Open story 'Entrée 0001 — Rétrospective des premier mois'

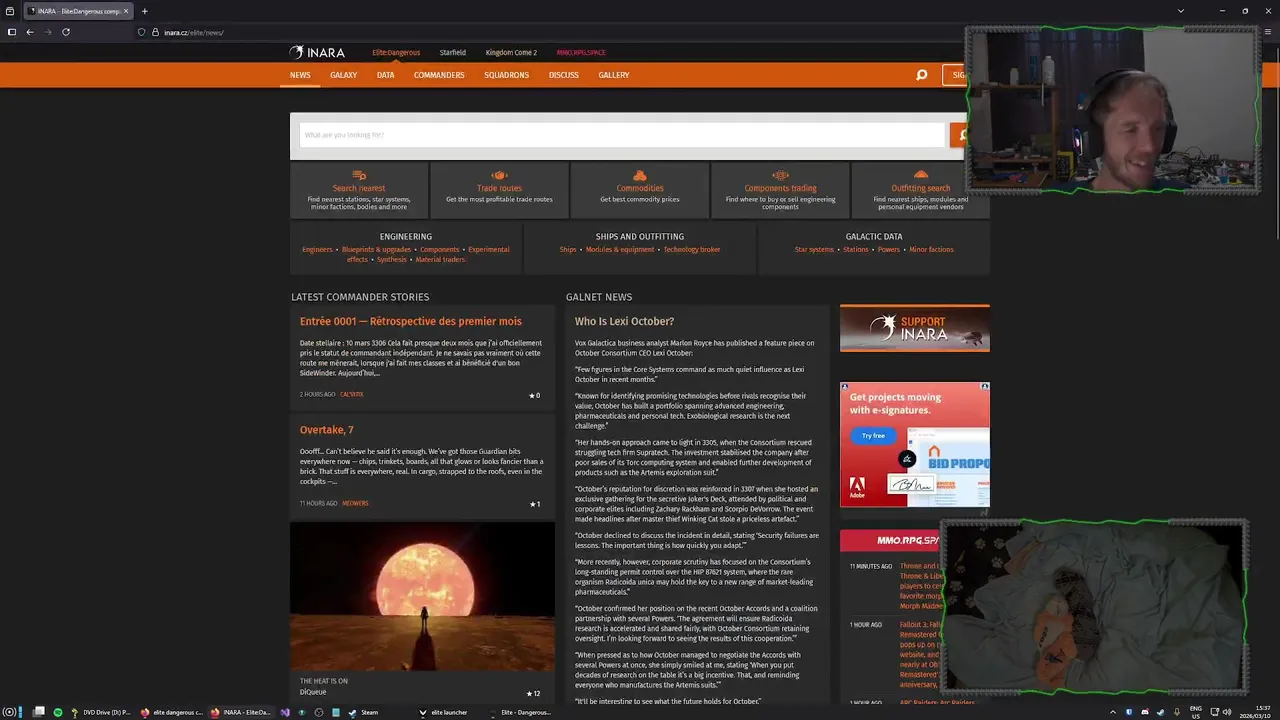pyautogui.click(x=411, y=321)
